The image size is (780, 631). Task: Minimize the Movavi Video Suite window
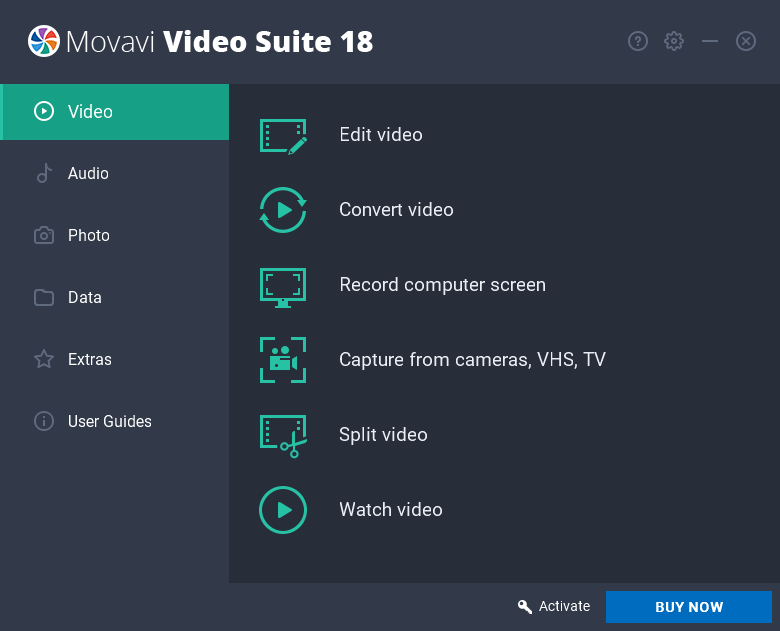(710, 41)
